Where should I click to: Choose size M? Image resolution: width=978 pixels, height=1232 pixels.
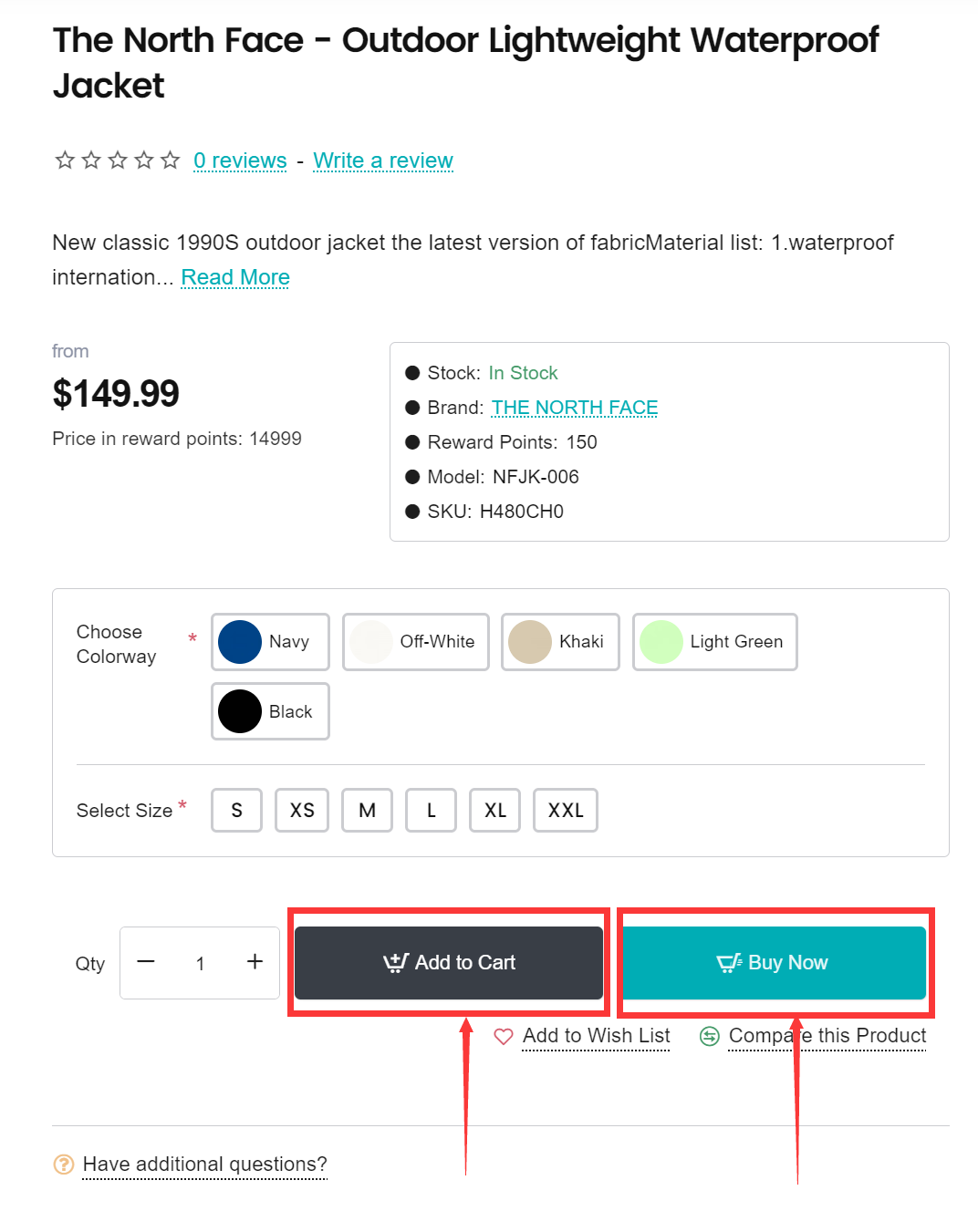pos(368,811)
